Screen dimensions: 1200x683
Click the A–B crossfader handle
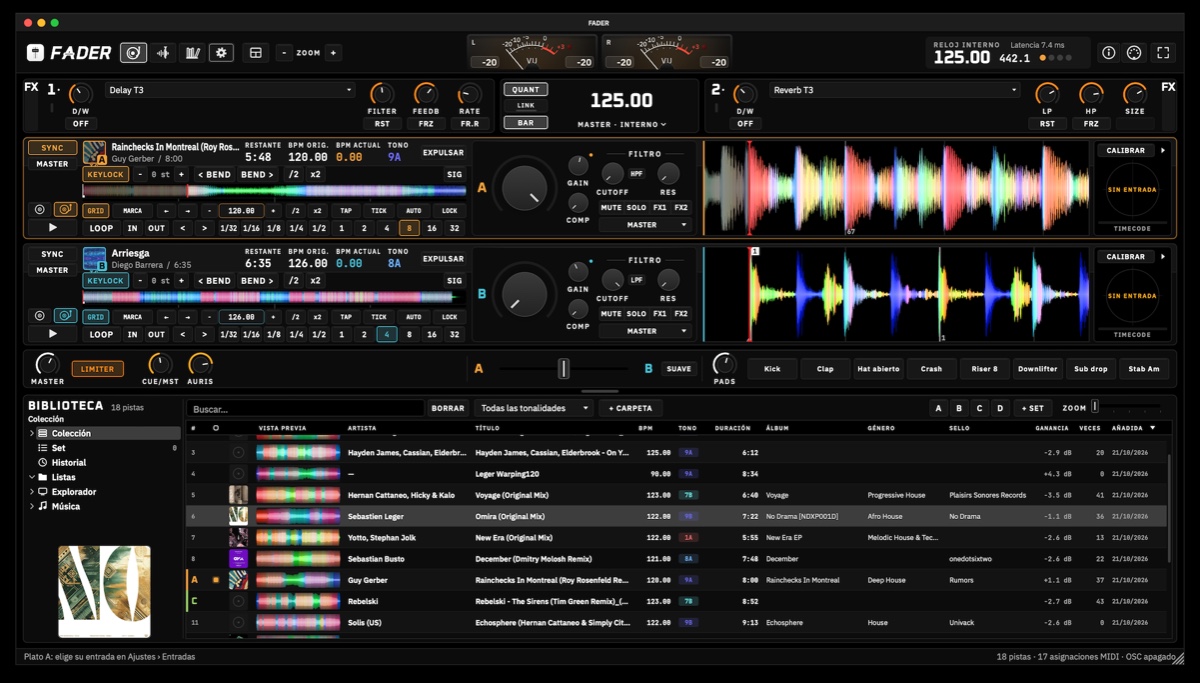564,369
